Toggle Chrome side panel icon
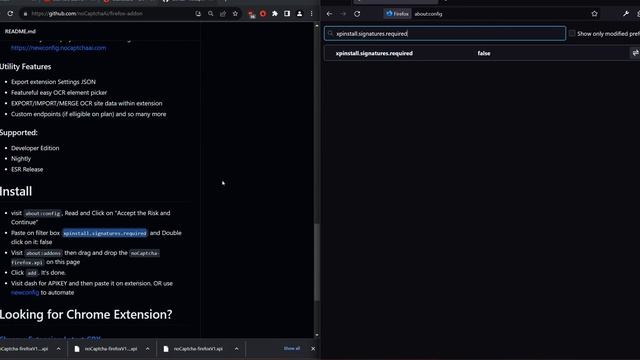The image size is (640, 360). (x=287, y=13)
